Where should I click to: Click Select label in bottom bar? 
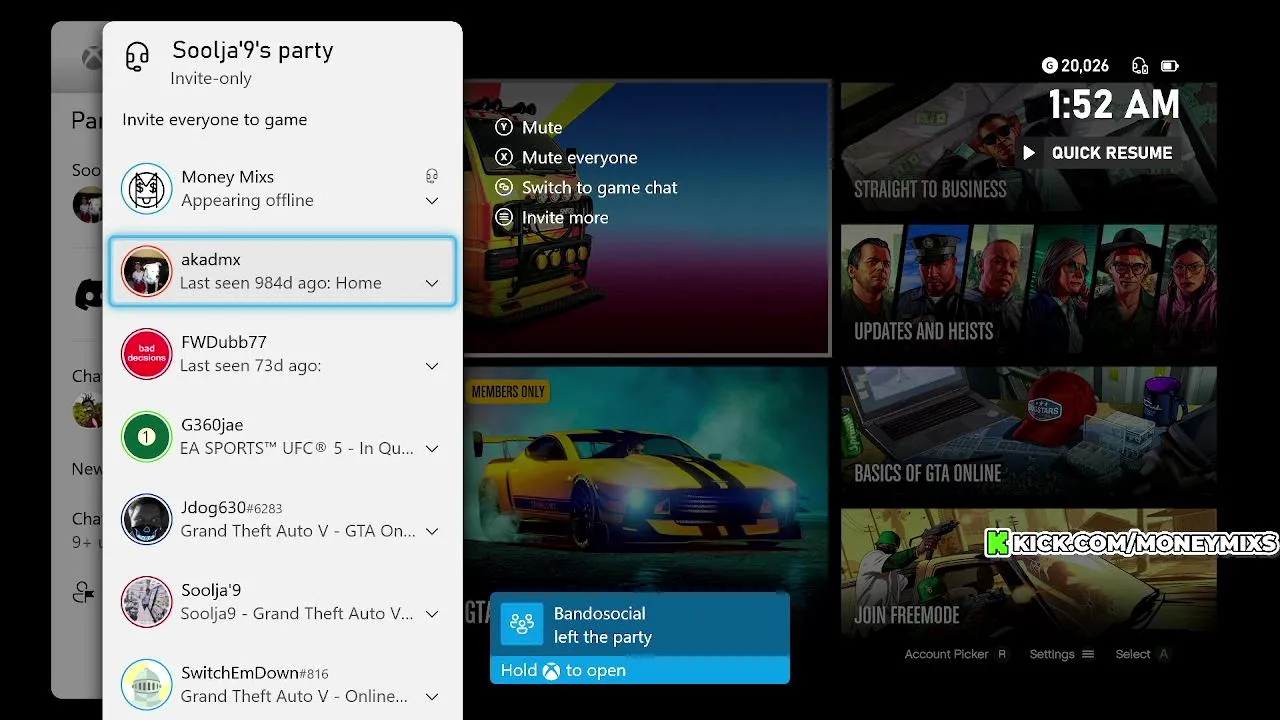tap(1133, 654)
